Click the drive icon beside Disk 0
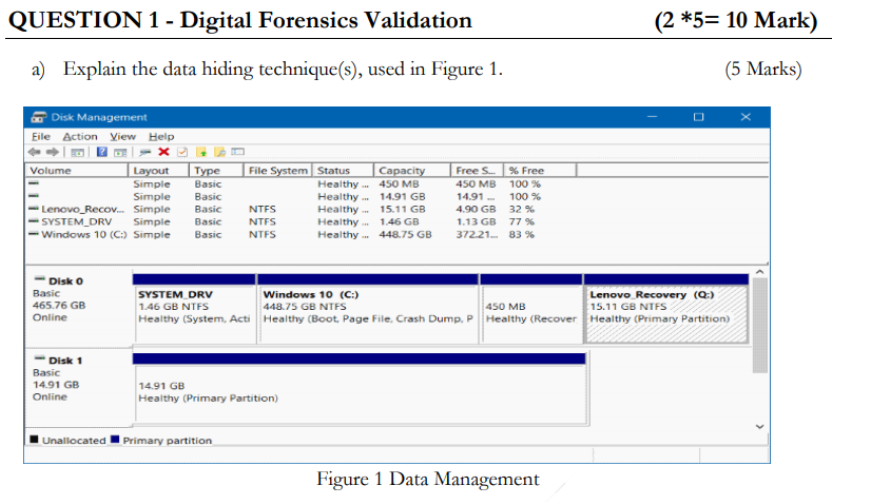 point(40,279)
